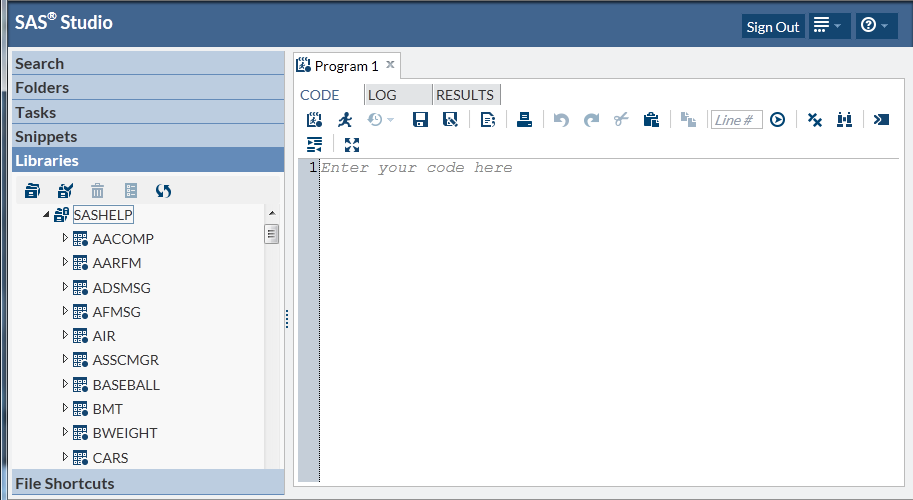Screen dimensions: 913x500
Task: Click the Maximize view expand icon
Action: (352, 144)
